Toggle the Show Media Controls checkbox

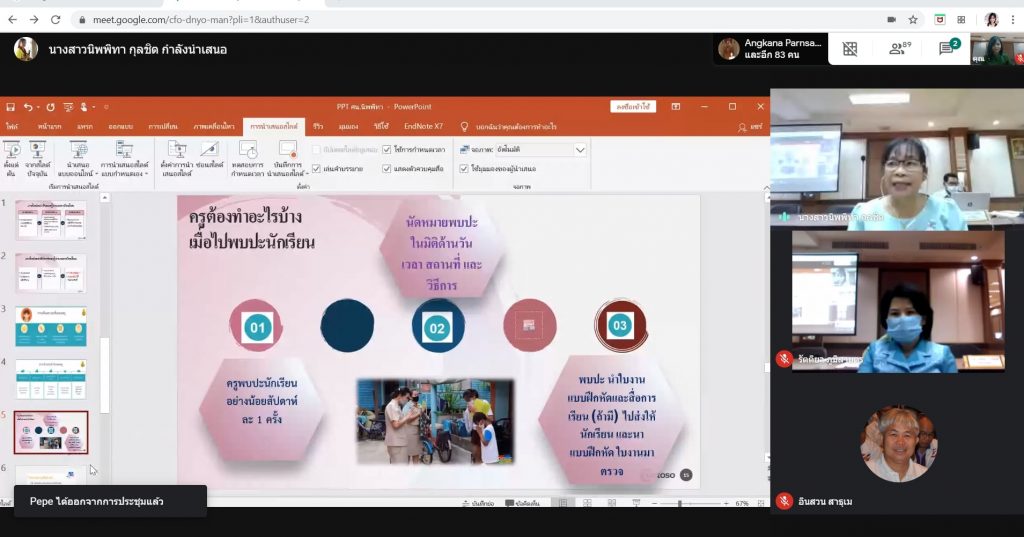tap(387, 168)
